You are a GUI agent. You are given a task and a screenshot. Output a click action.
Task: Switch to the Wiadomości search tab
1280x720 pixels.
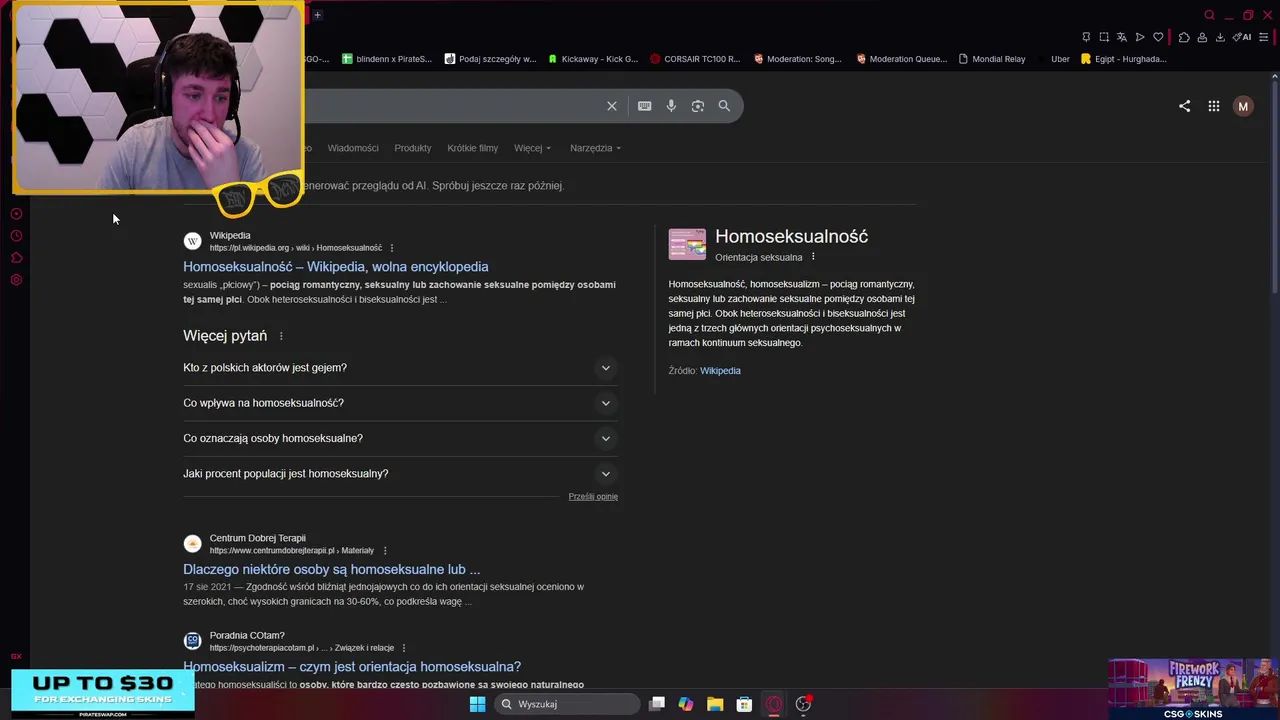(353, 148)
